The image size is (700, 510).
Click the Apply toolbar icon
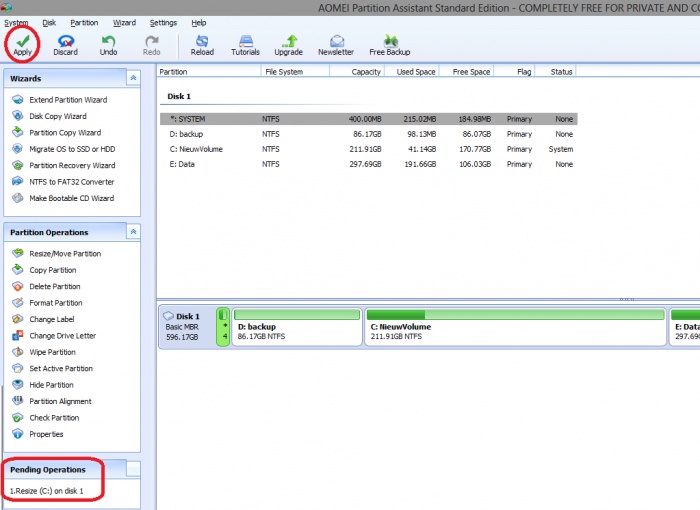pos(22,43)
